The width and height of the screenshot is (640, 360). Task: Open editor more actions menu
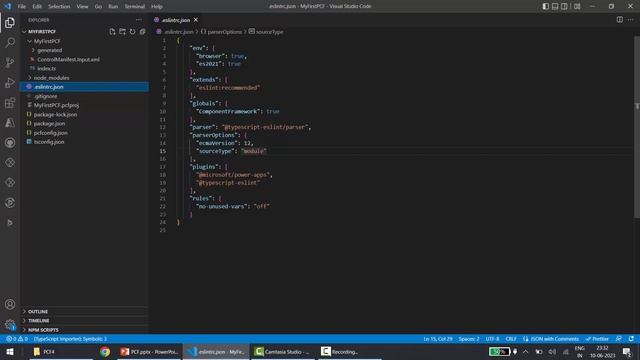631,20
